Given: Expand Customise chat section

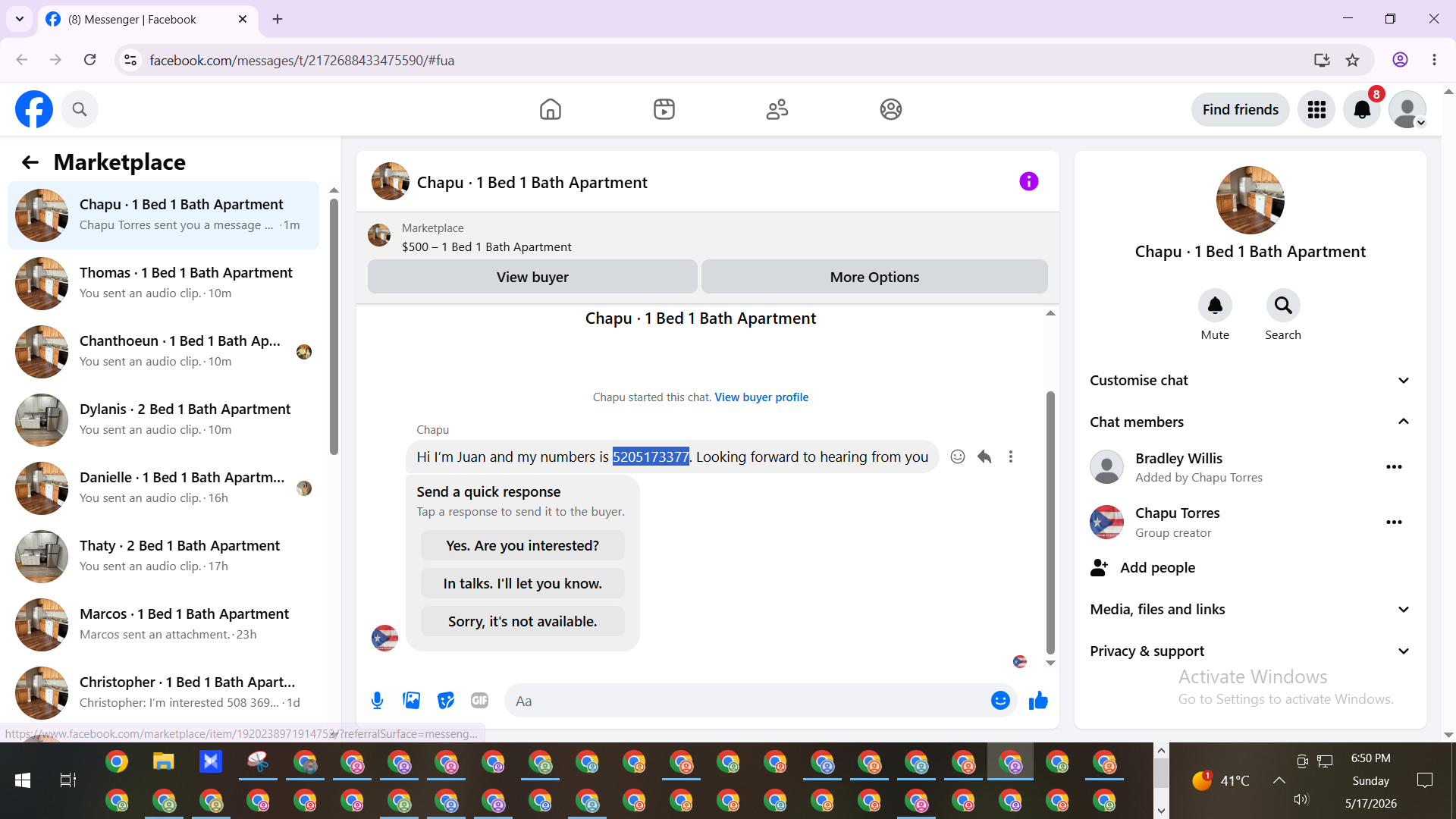Looking at the screenshot, I should (x=1250, y=381).
